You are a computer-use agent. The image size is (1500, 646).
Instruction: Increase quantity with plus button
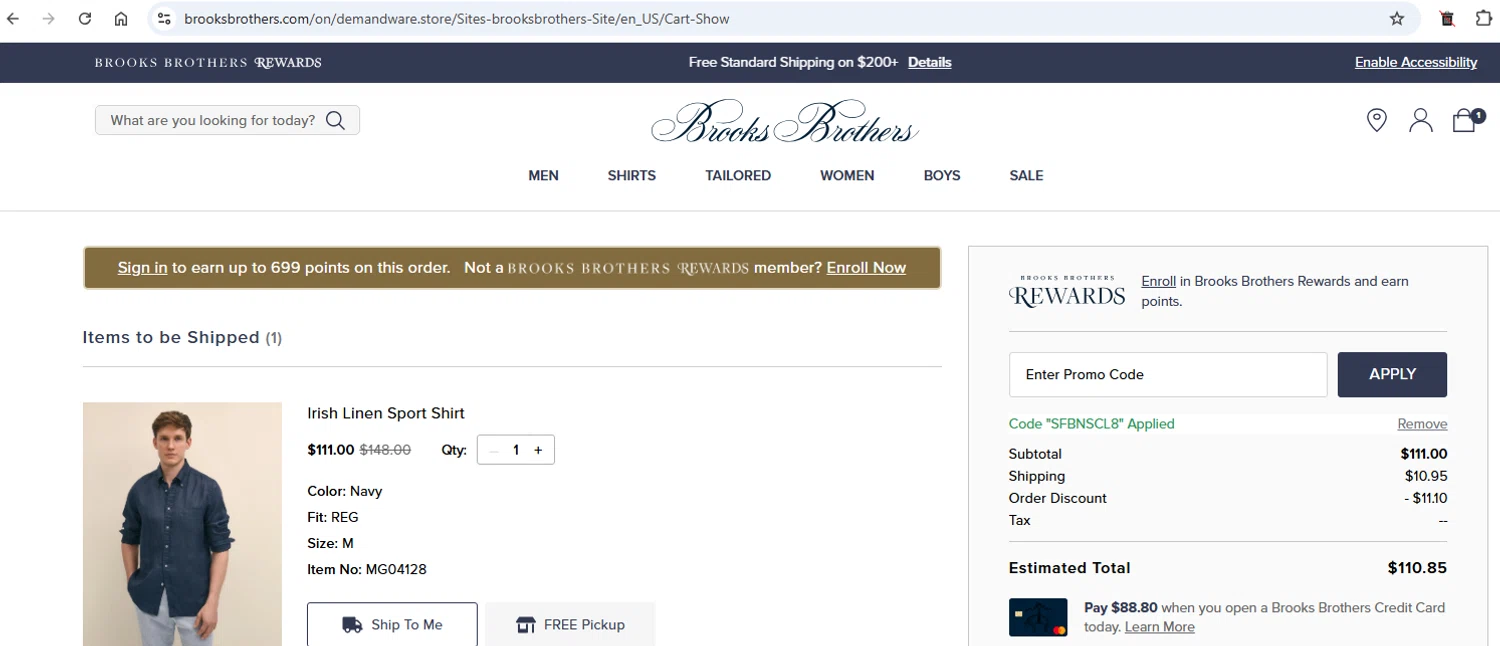[538, 450]
